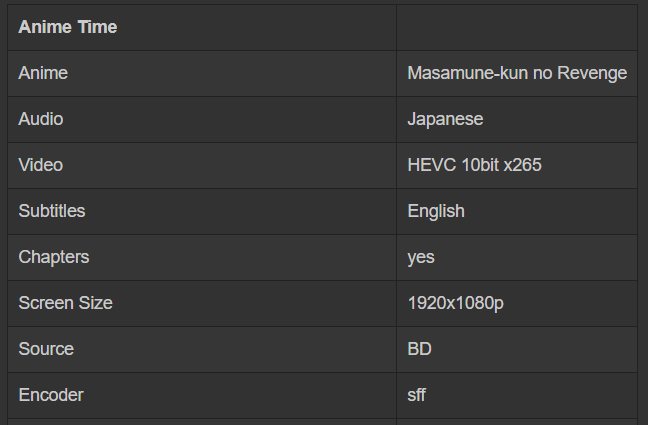This screenshot has width=648, height=425.
Task: Select the Chapters row label
Action: point(54,257)
